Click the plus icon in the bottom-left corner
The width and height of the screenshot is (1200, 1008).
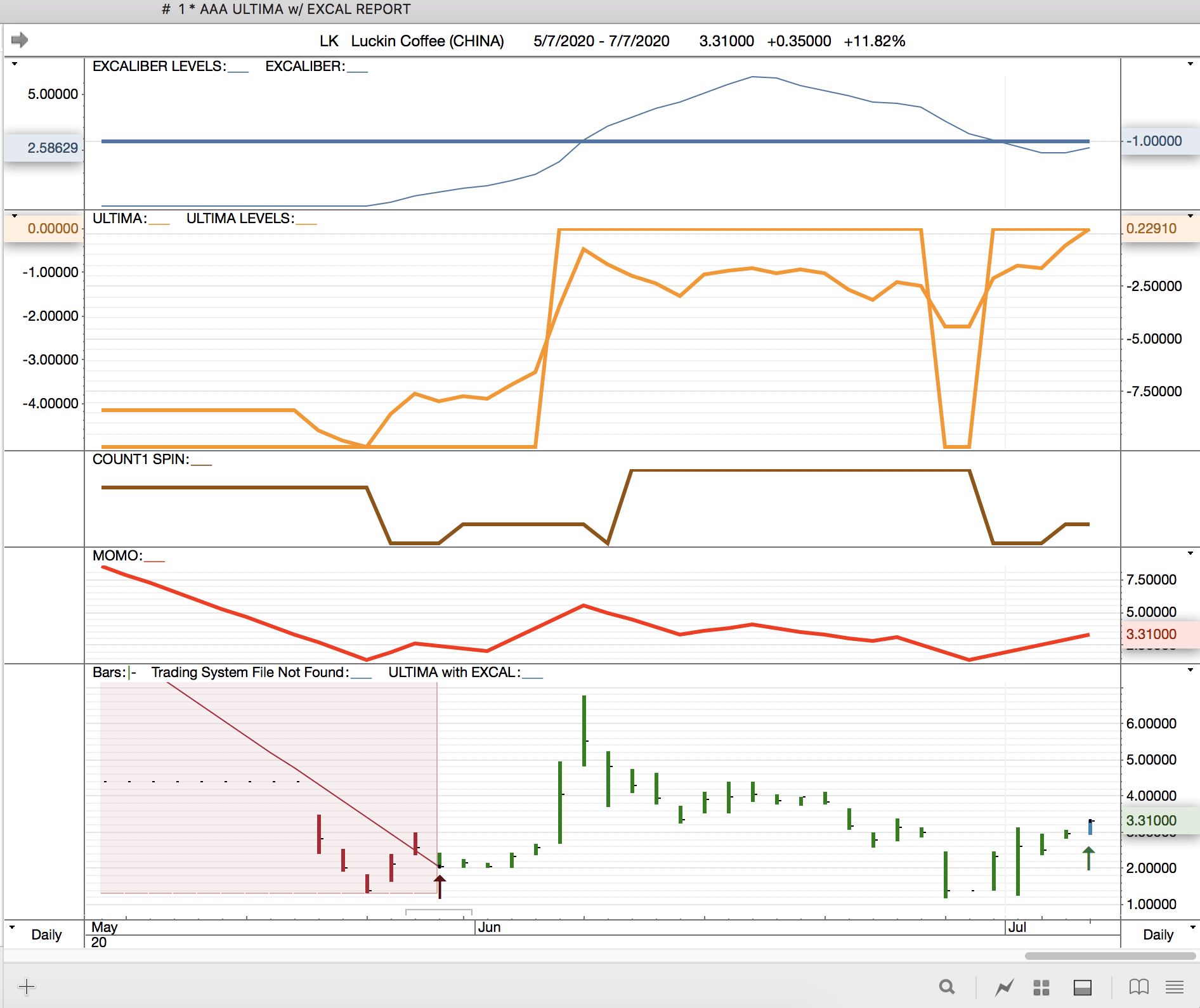point(27,986)
